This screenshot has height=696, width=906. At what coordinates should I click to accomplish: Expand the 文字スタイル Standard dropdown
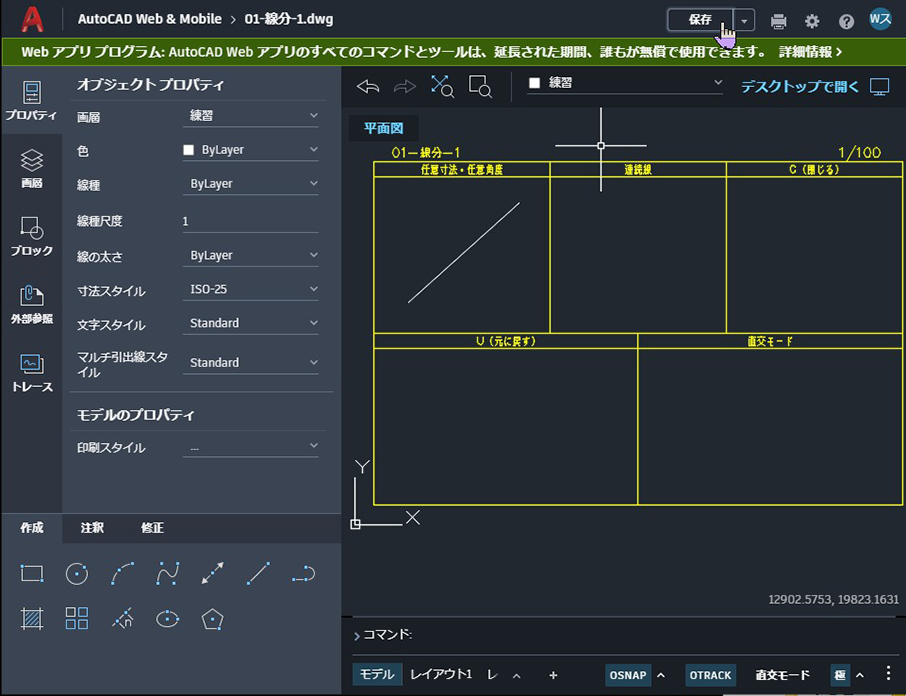pyautogui.click(x=251, y=323)
